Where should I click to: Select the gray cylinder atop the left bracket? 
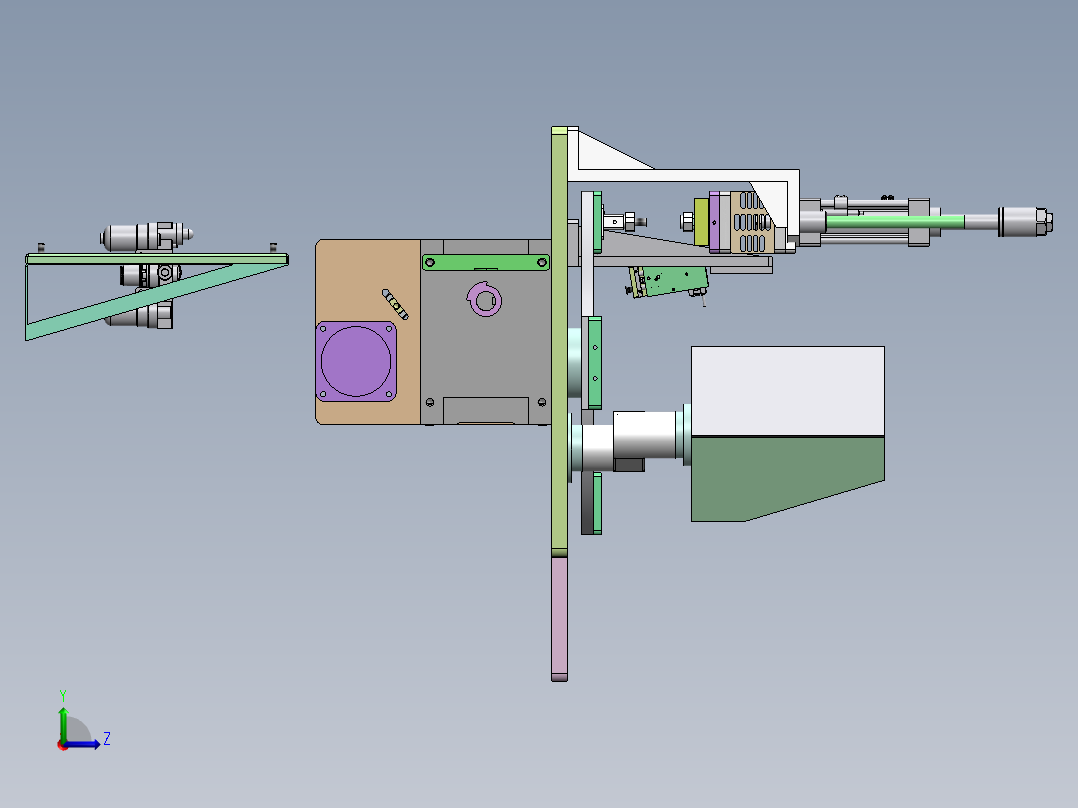pyautogui.click(x=144, y=237)
